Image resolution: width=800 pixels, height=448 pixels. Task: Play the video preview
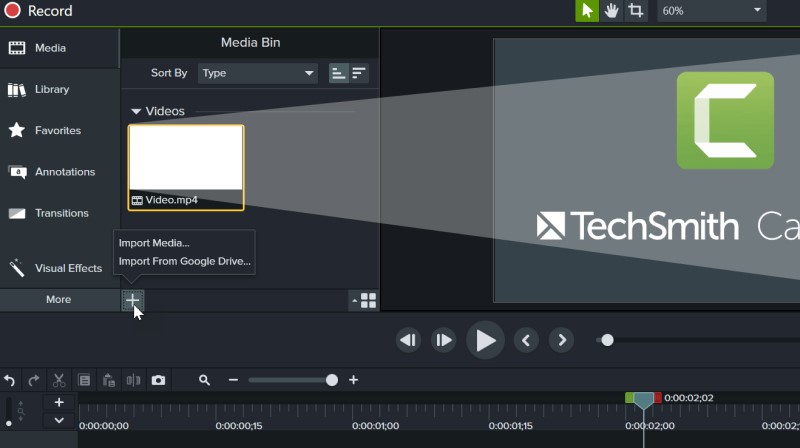coord(485,340)
